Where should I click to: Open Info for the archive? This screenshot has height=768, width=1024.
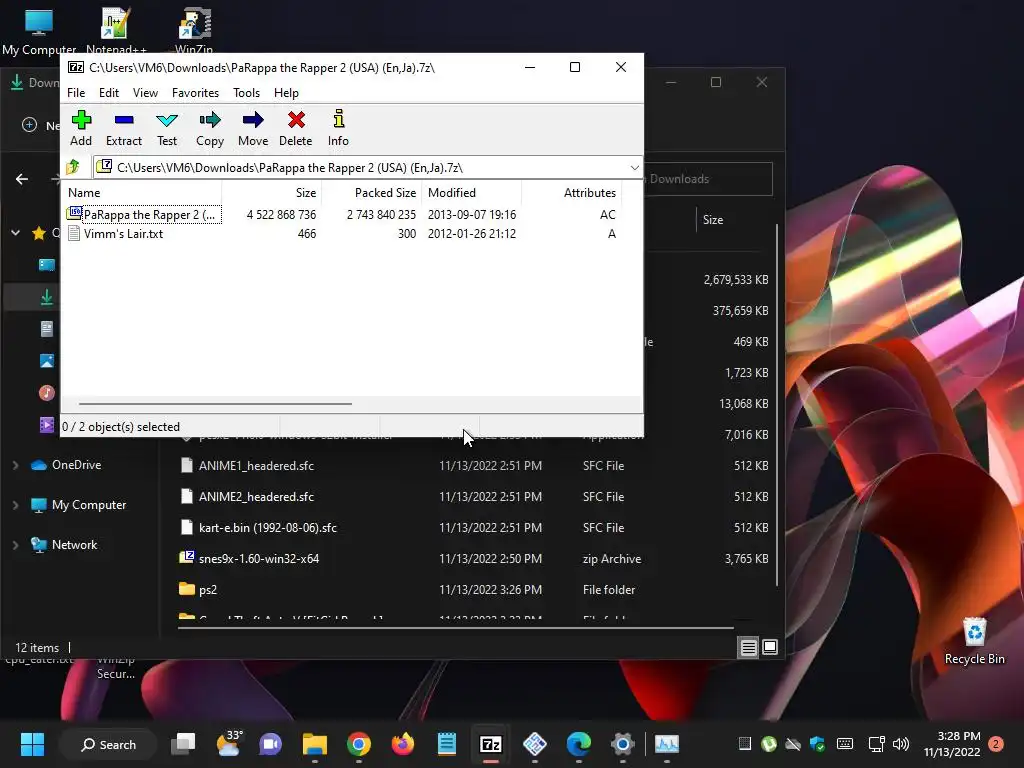tap(338, 128)
